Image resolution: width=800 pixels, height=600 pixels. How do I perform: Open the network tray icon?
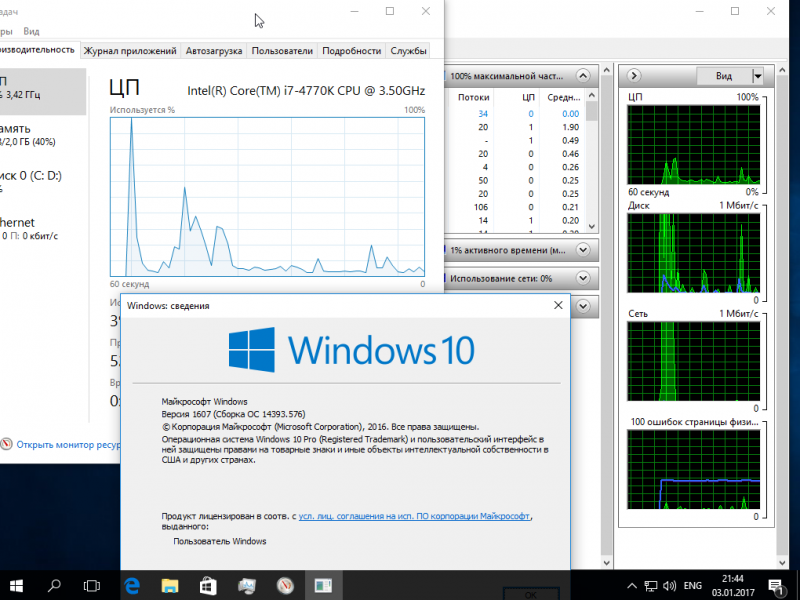[x=651, y=586]
